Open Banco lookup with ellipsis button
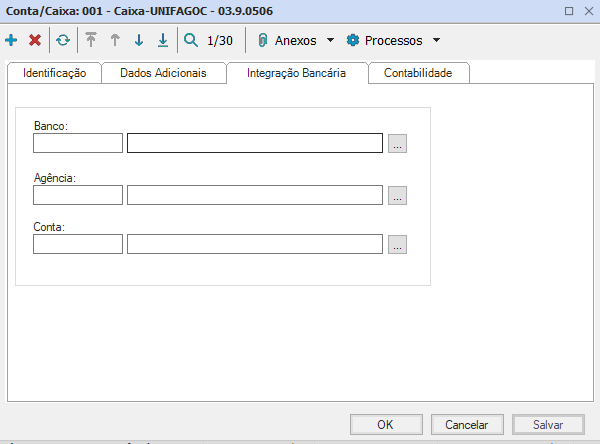The height and width of the screenshot is (444, 600). pos(398,144)
